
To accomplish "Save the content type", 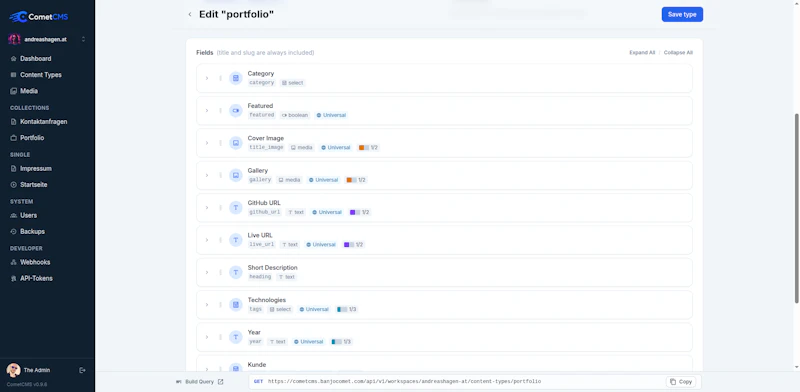I will [x=682, y=14].
